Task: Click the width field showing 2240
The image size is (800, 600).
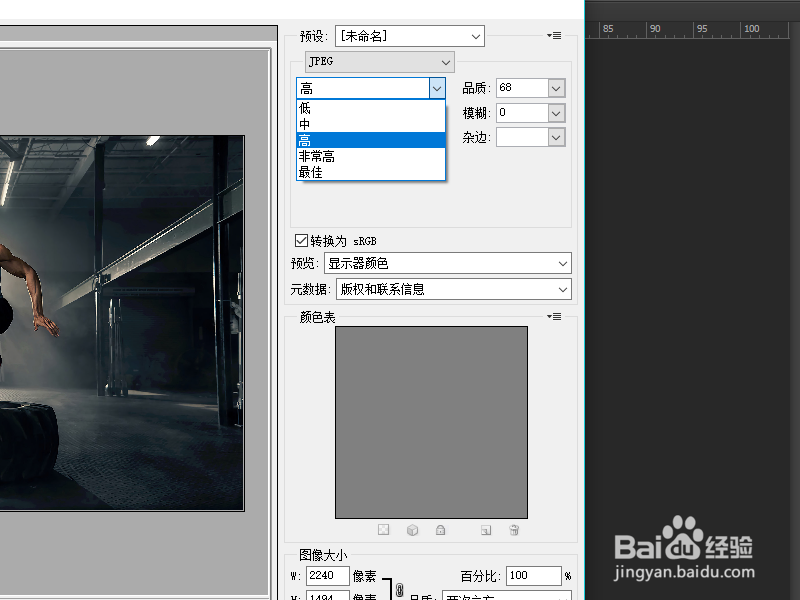Action: [x=328, y=576]
